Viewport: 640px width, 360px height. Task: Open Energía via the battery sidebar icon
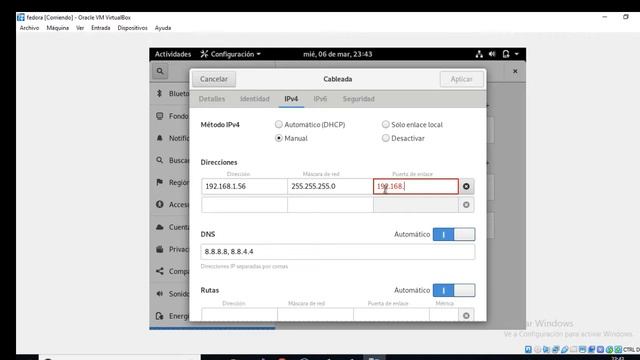pos(160,316)
